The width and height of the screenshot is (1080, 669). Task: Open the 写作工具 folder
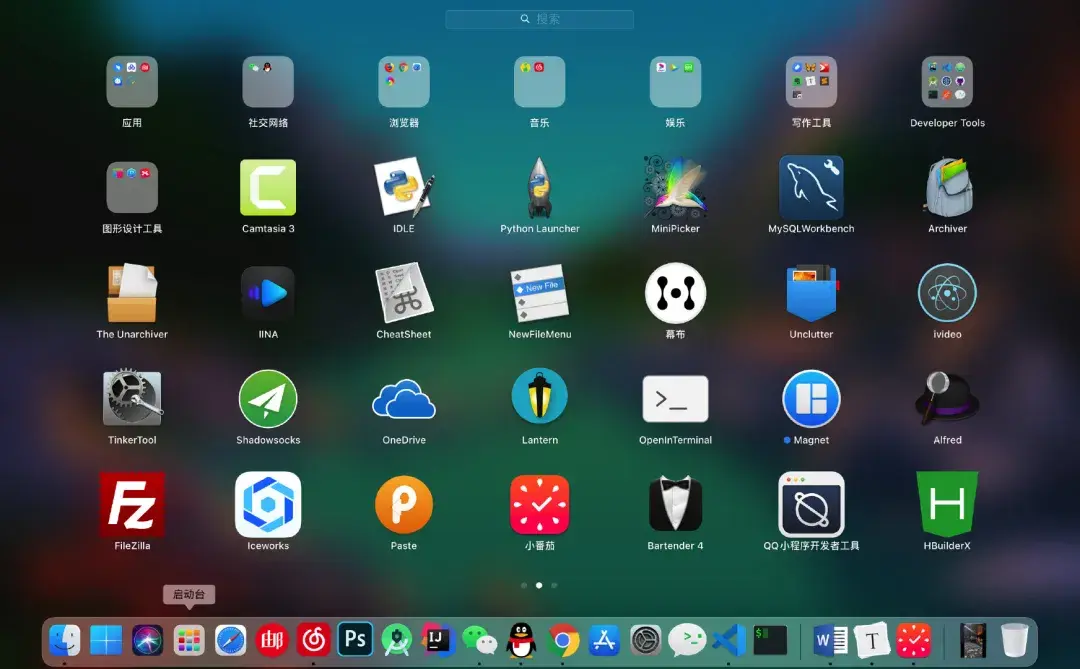coord(811,82)
